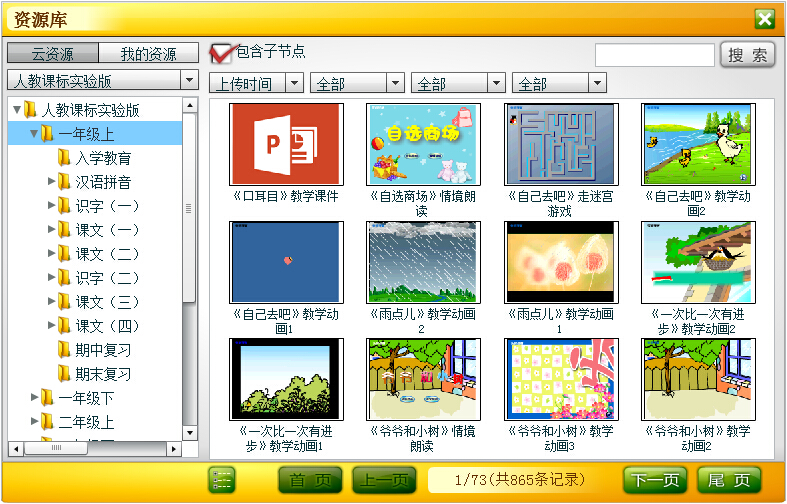Select the《雨点儿》教学动画2 rain thumbnail

point(423,262)
